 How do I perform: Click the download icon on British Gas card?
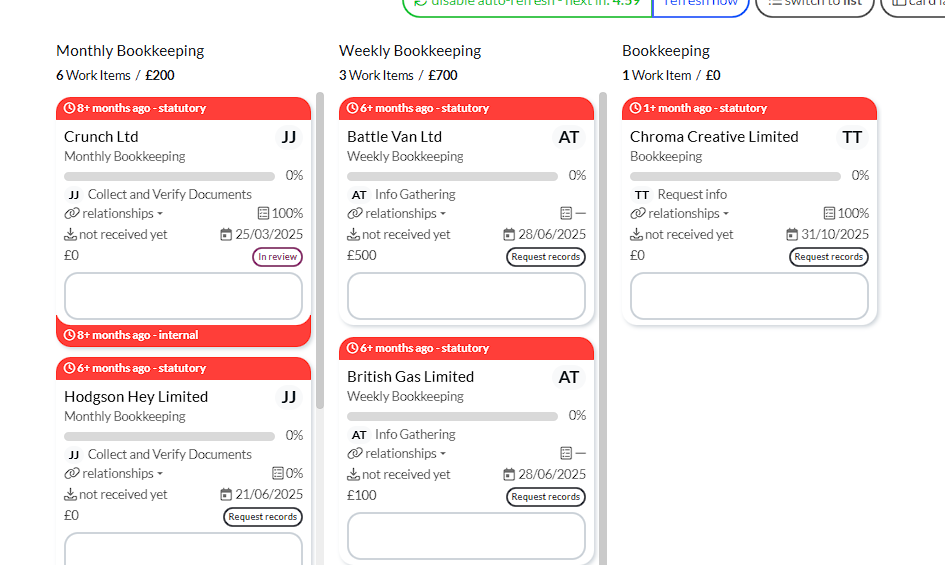pyautogui.click(x=353, y=474)
